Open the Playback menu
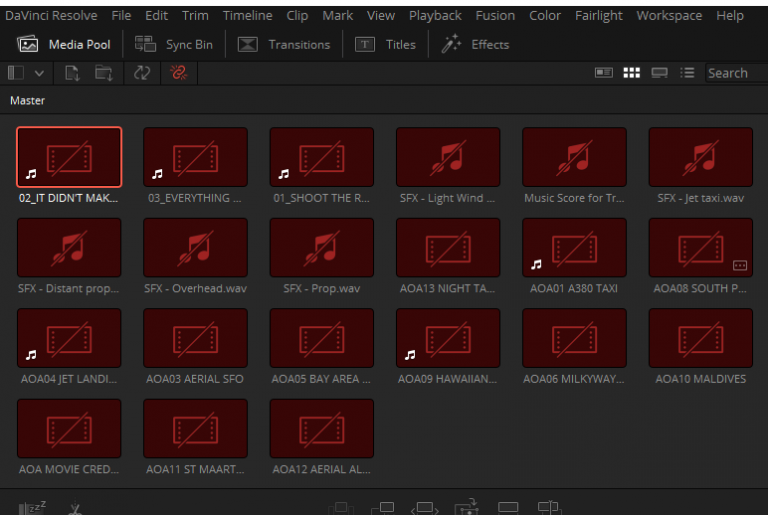 435,16
